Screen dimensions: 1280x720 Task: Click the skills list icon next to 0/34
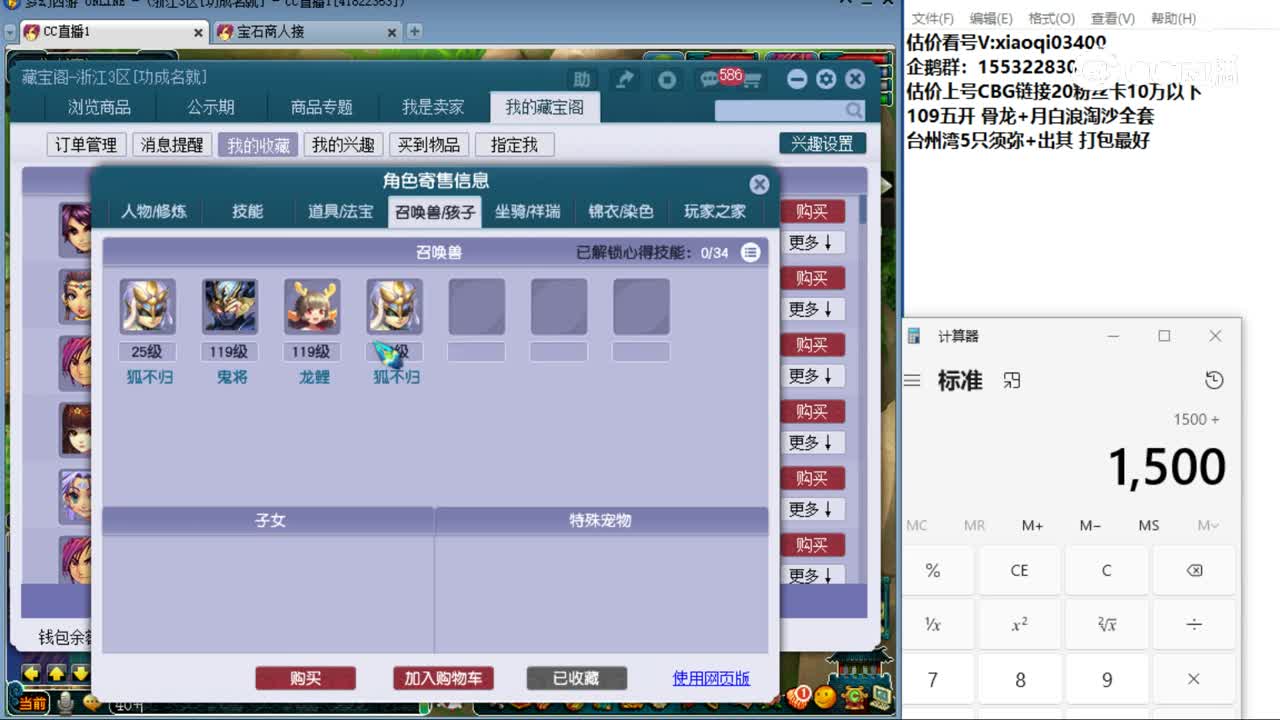(750, 253)
